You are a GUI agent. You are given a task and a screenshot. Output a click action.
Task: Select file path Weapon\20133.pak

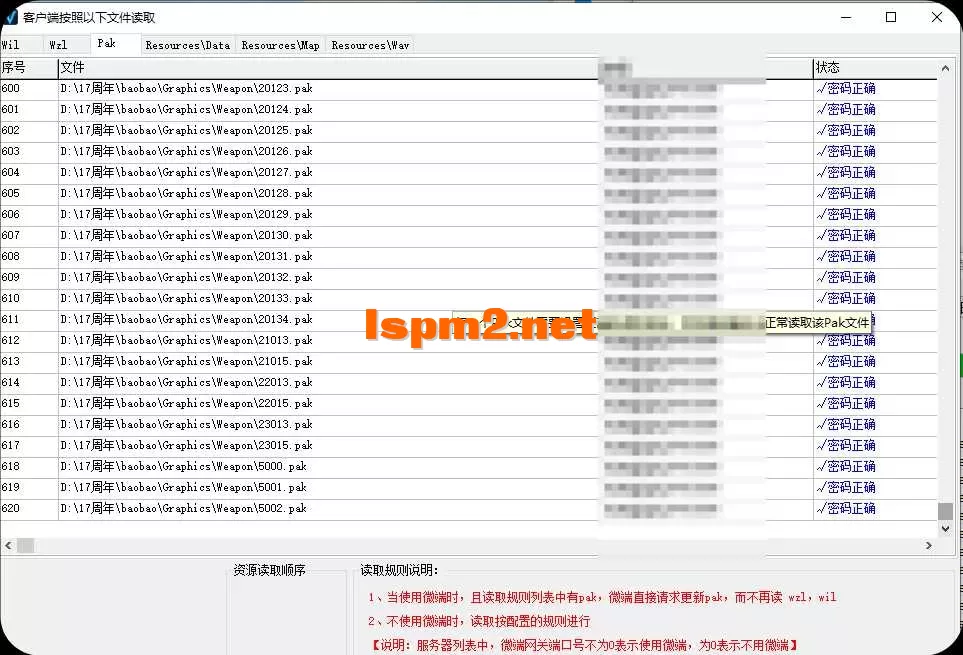tap(187, 298)
